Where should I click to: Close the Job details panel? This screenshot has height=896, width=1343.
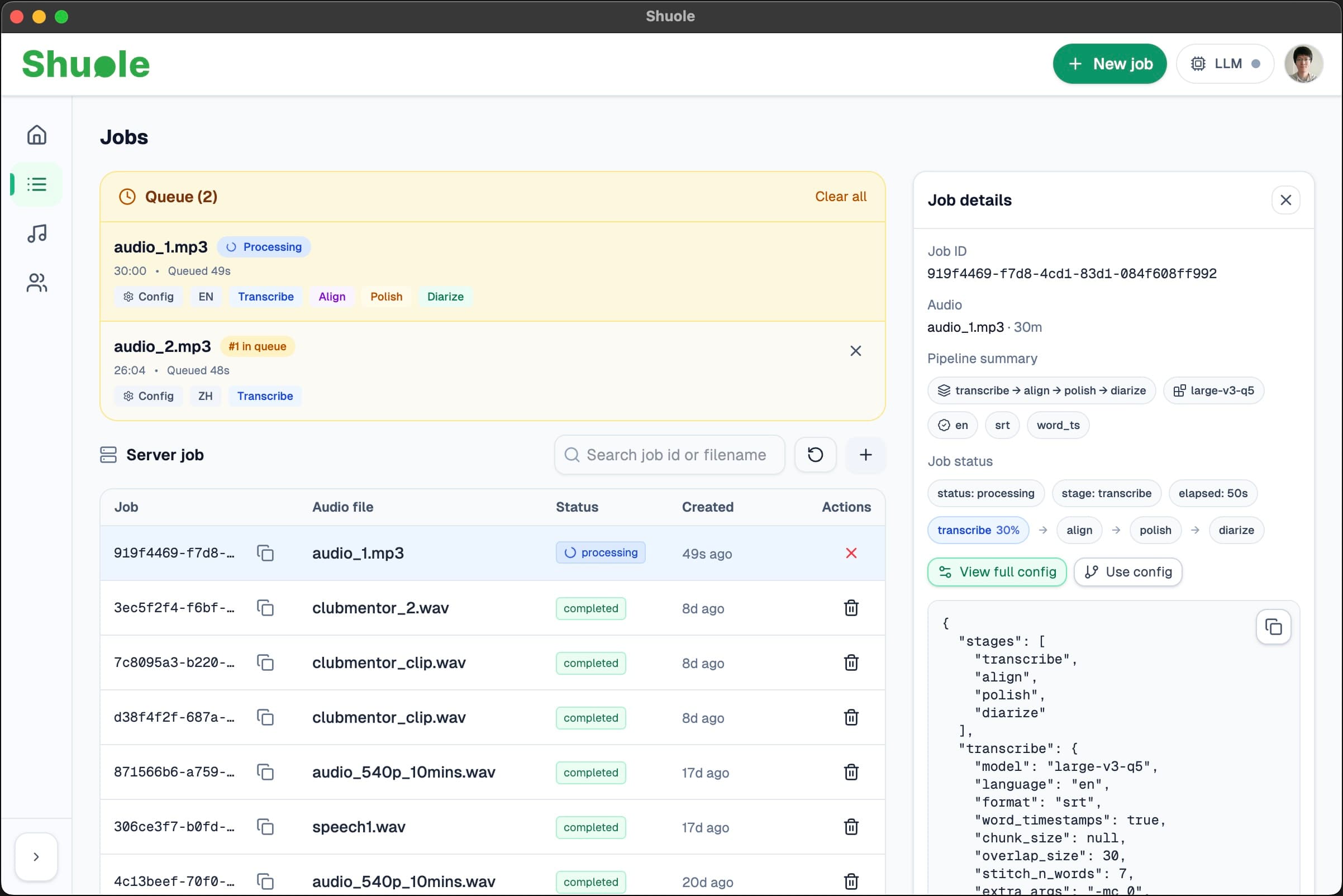(1287, 199)
